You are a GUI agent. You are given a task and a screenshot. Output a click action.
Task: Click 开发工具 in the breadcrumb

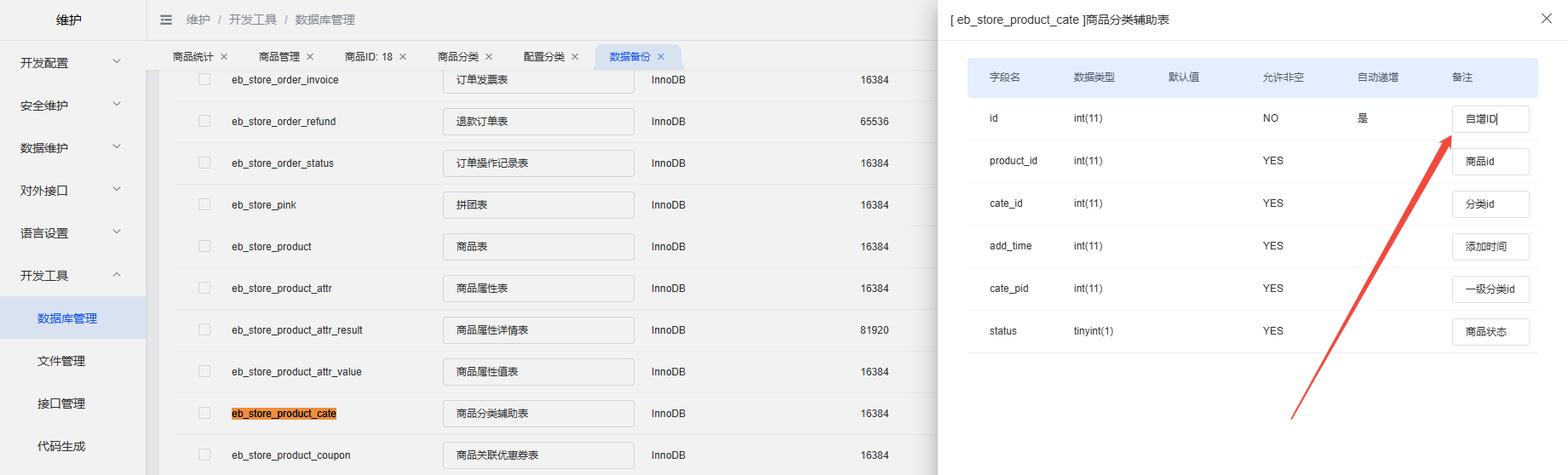click(252, 20)
